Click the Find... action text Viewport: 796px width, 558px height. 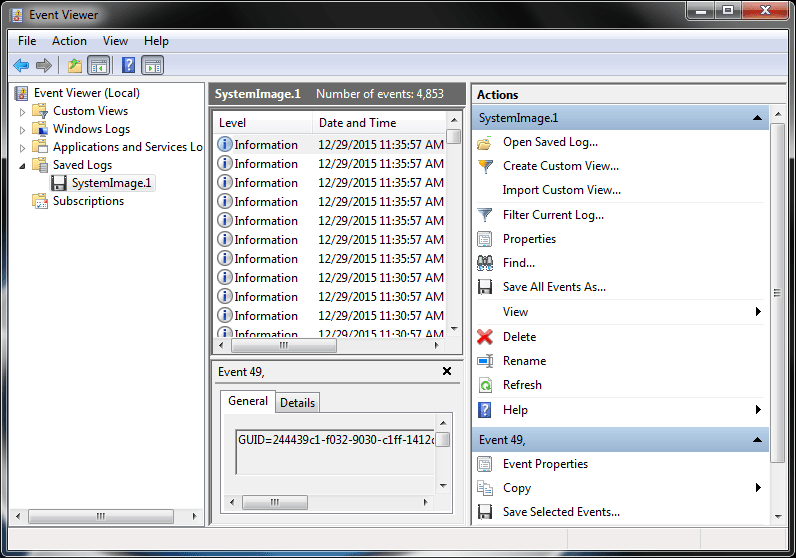point(518,263)
